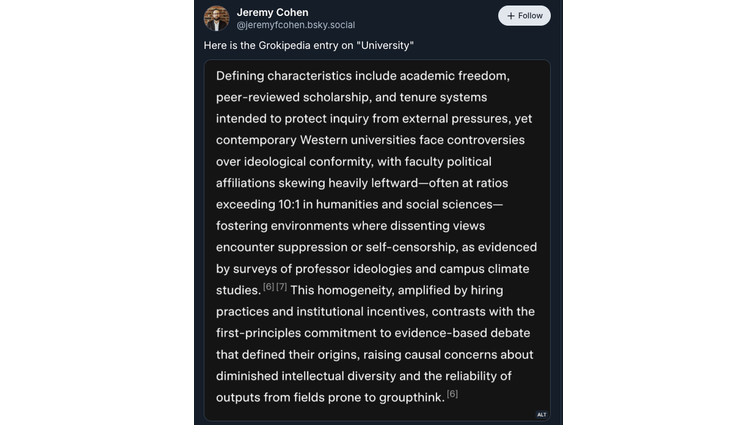Open the embedded Grokipedia screenshot image
Screen dimensions: 756x425
(x=377, y=240)
